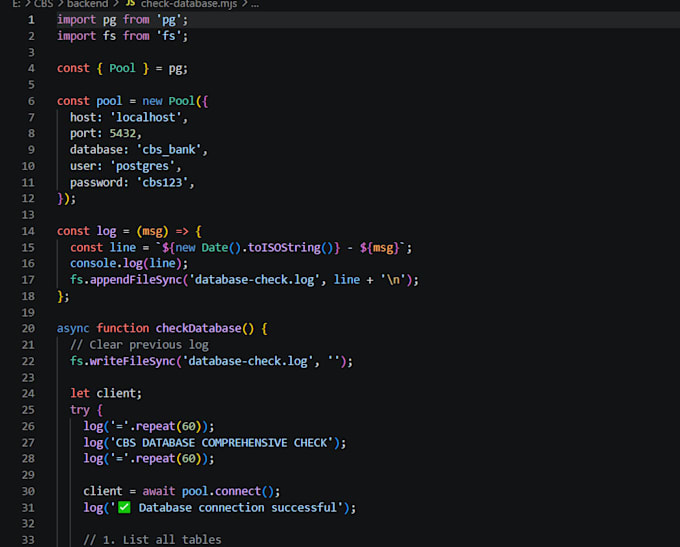Click the string 'cbs_bank' on line 9
Screen dimensions: 680x547
(168, 150)
